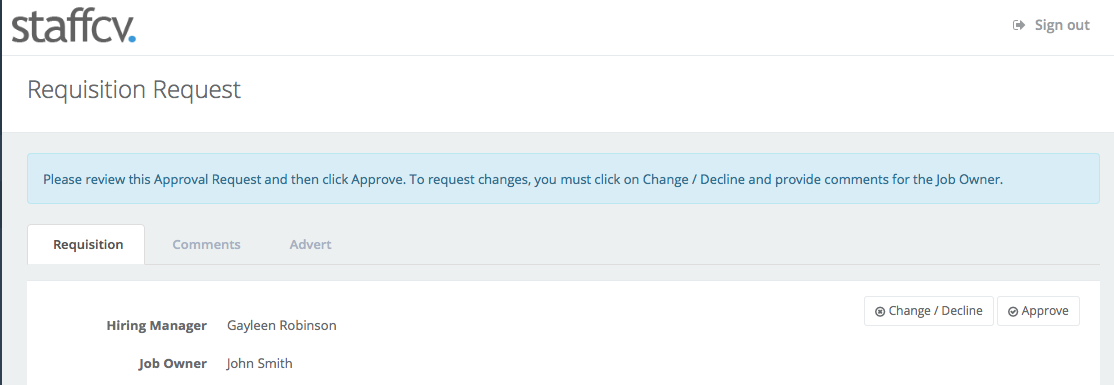1114x385 pixels.
Task: Click the sign out arrow icon
Action: (1019, 26)
